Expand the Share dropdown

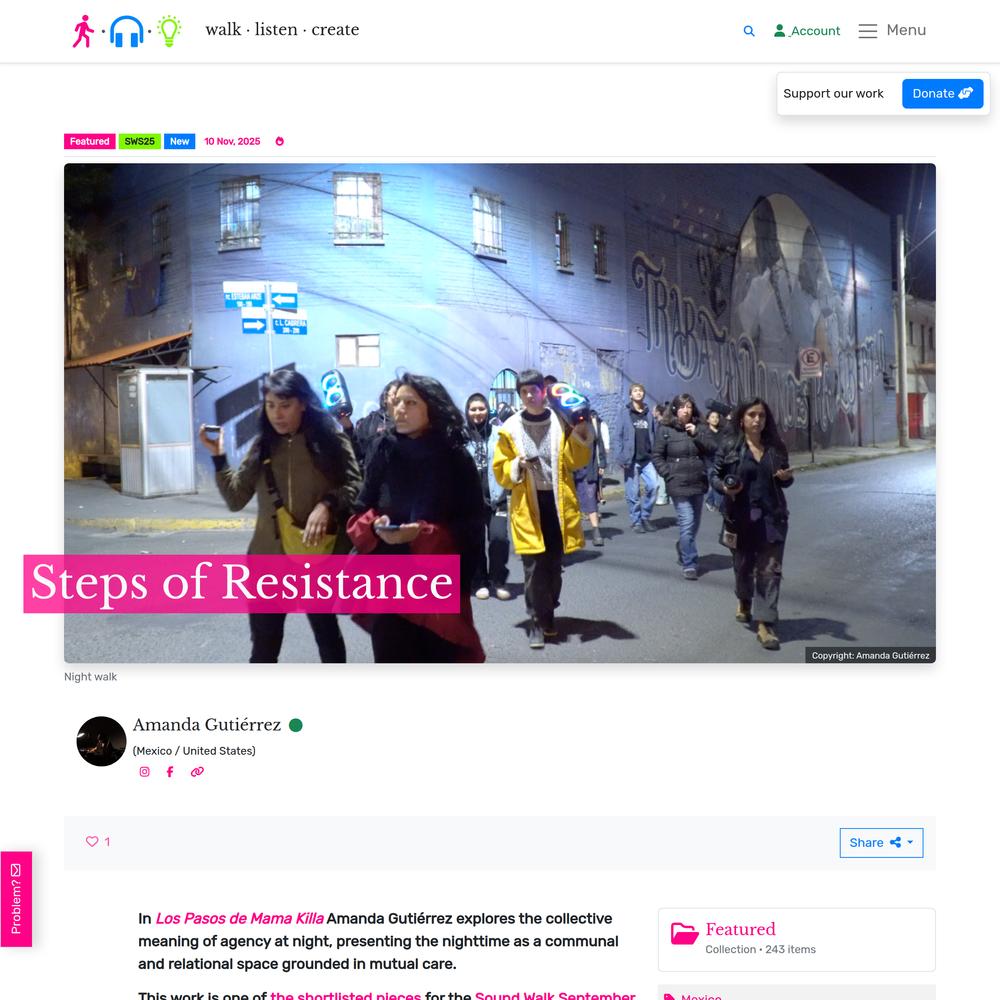click(881, 843)
